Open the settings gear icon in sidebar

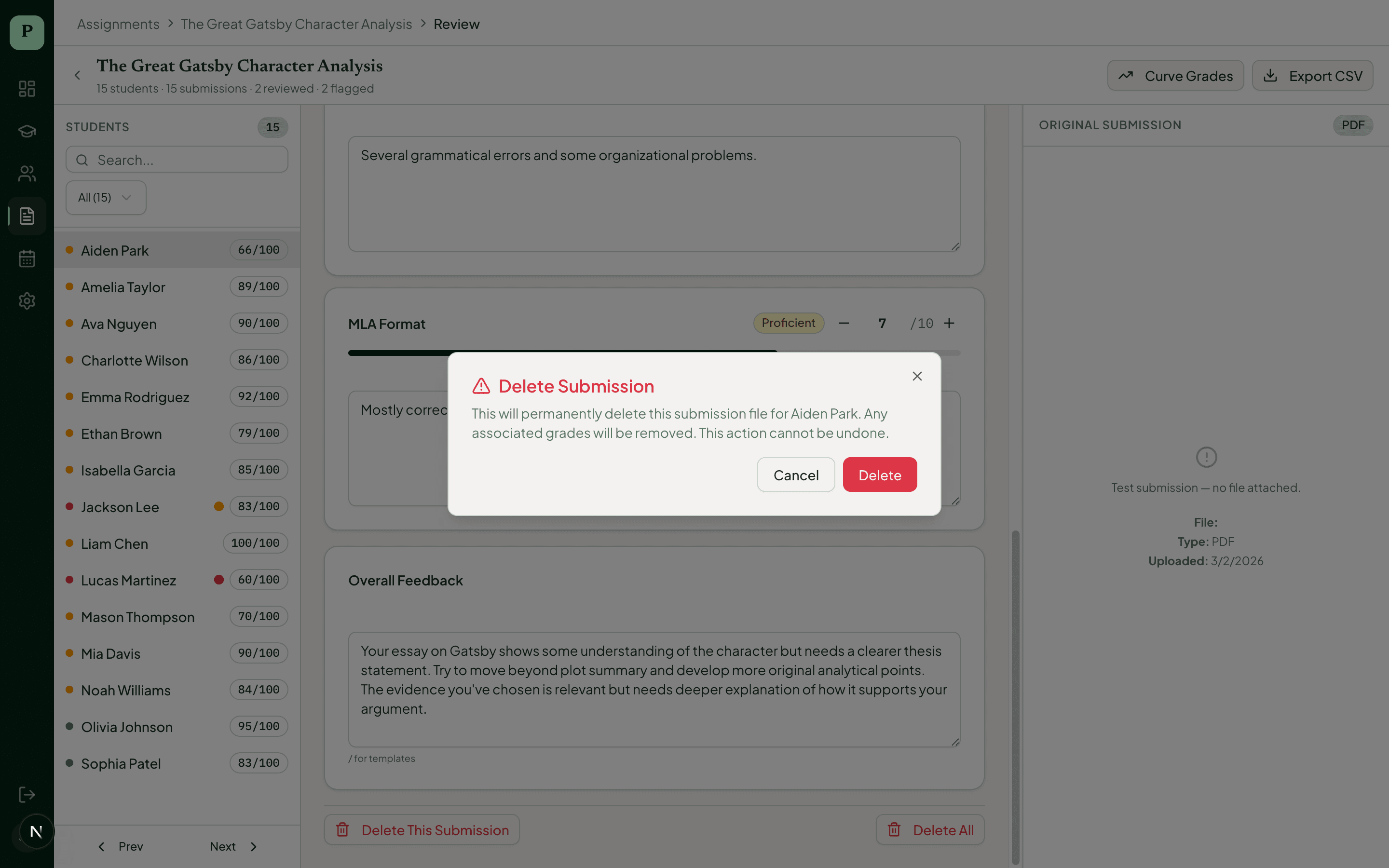[x=27, y=301]
